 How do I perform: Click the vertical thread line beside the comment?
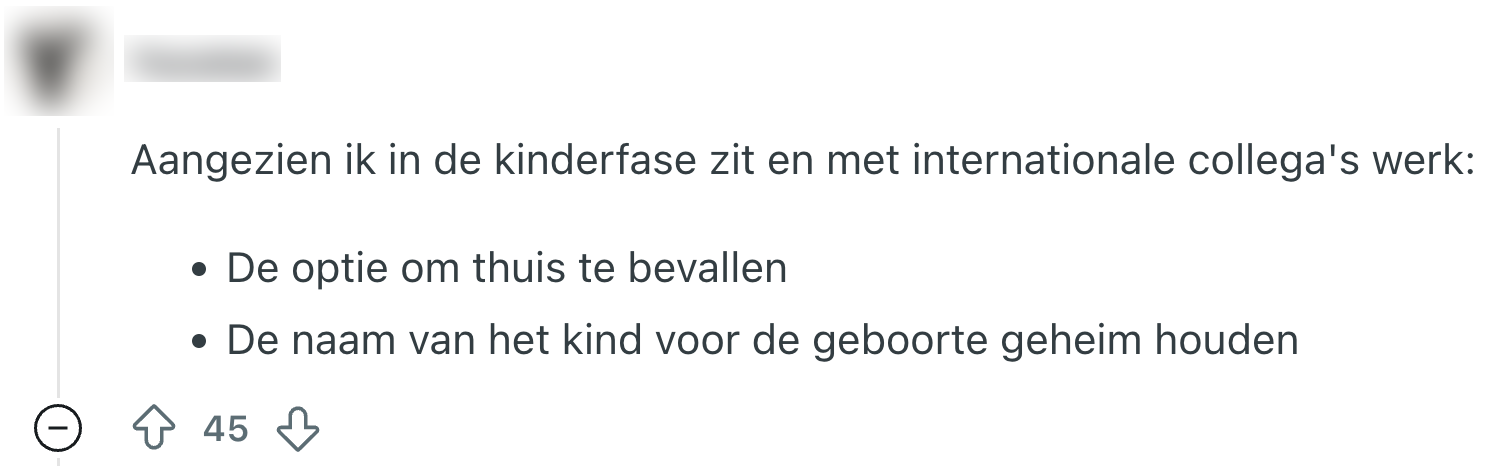coord(58,260)
